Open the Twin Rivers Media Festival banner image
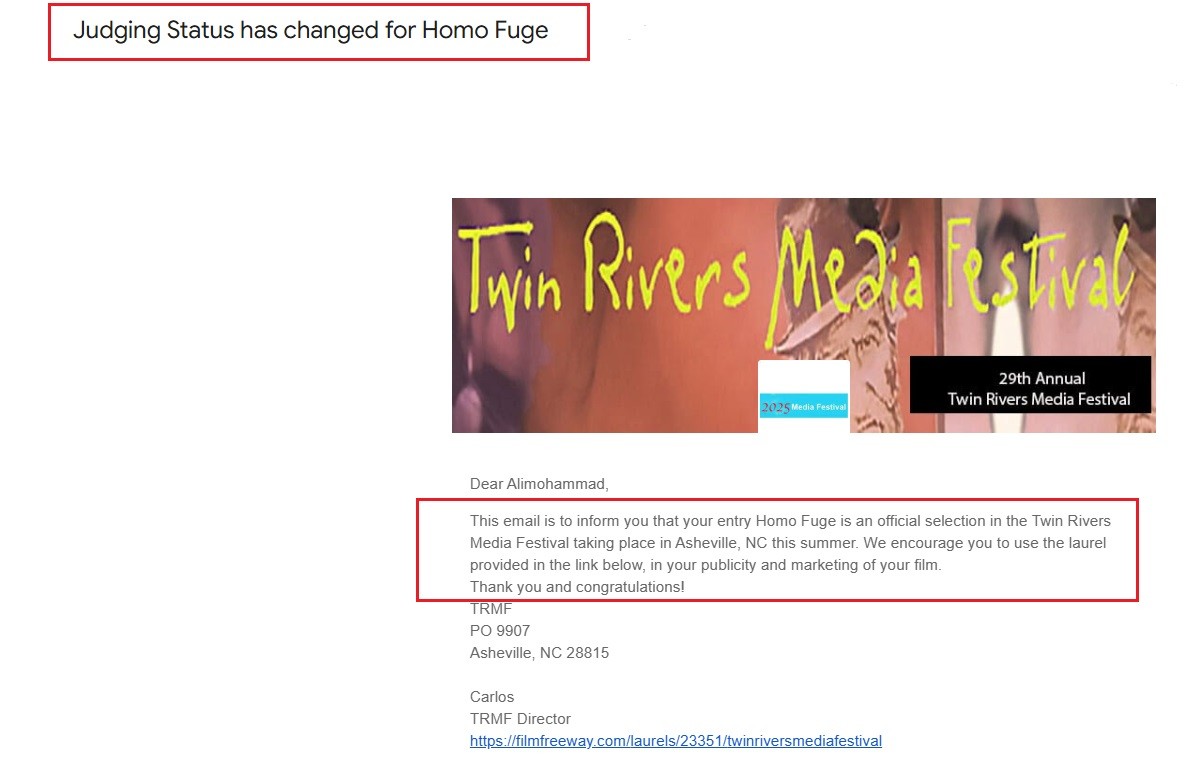 (x=803, y=315)
